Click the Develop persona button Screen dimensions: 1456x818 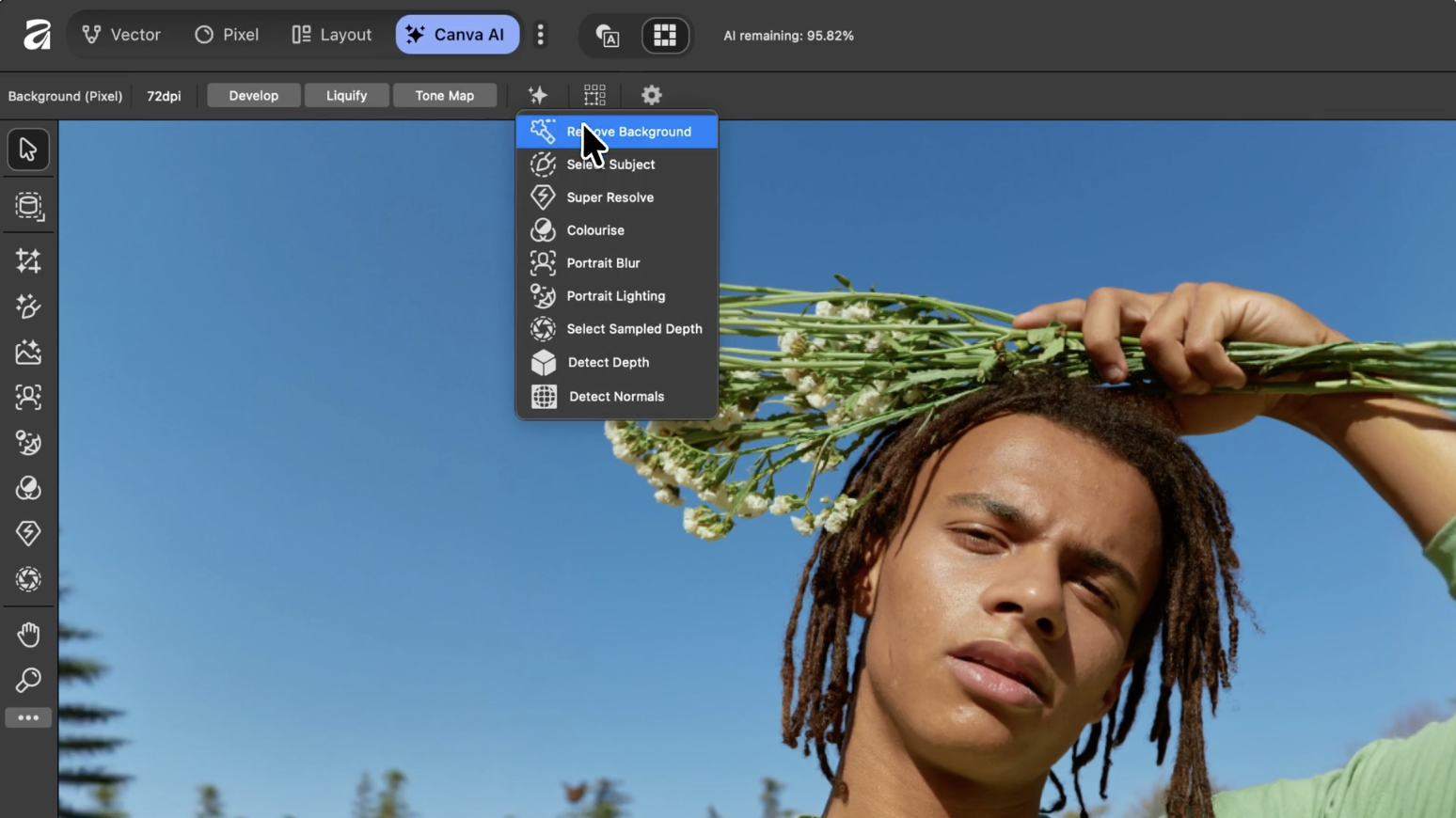point(253,95)
